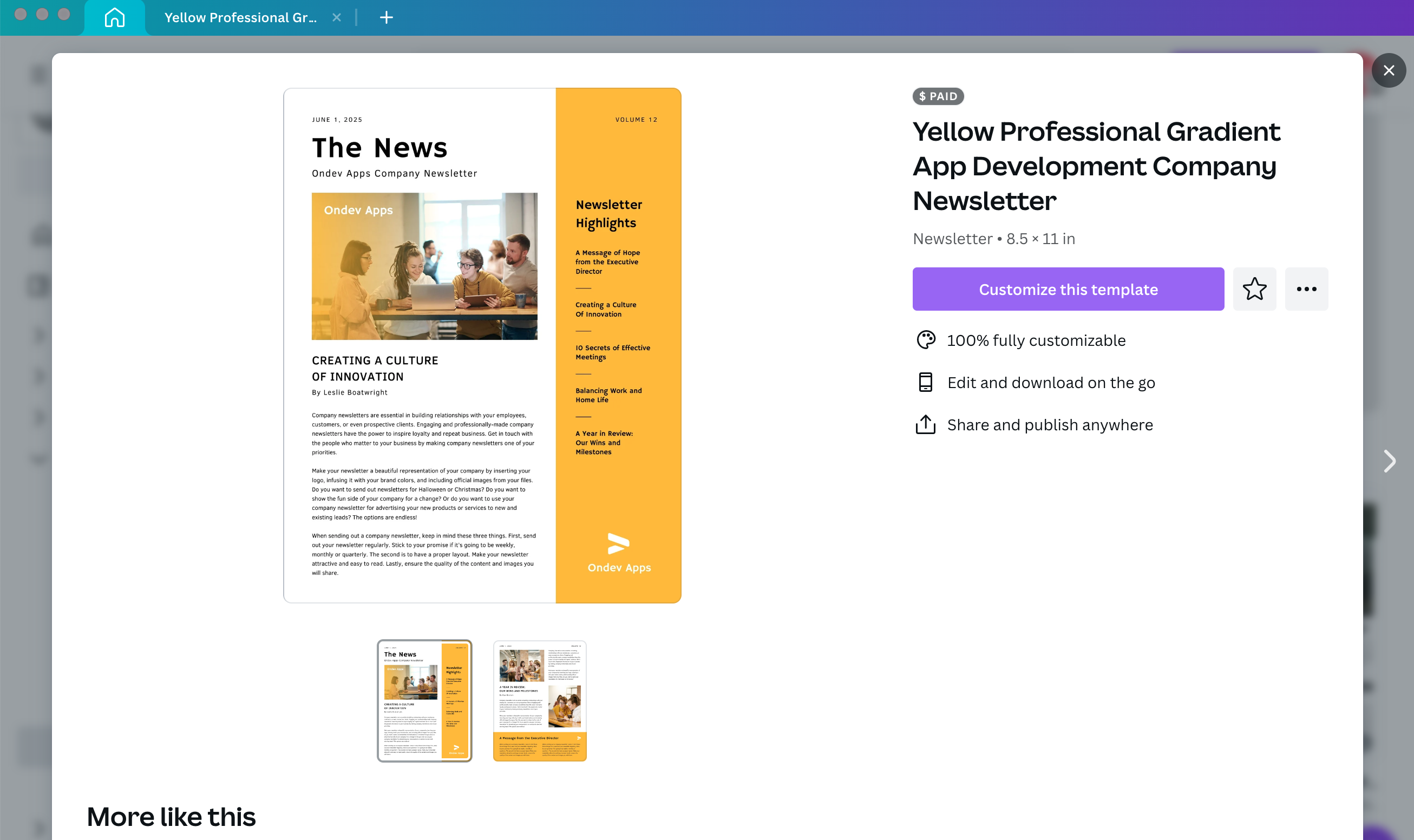1414x840 pixels.
Task: Close the Yellow Professional Gradient tab
Action: click(x=337, y=17)
